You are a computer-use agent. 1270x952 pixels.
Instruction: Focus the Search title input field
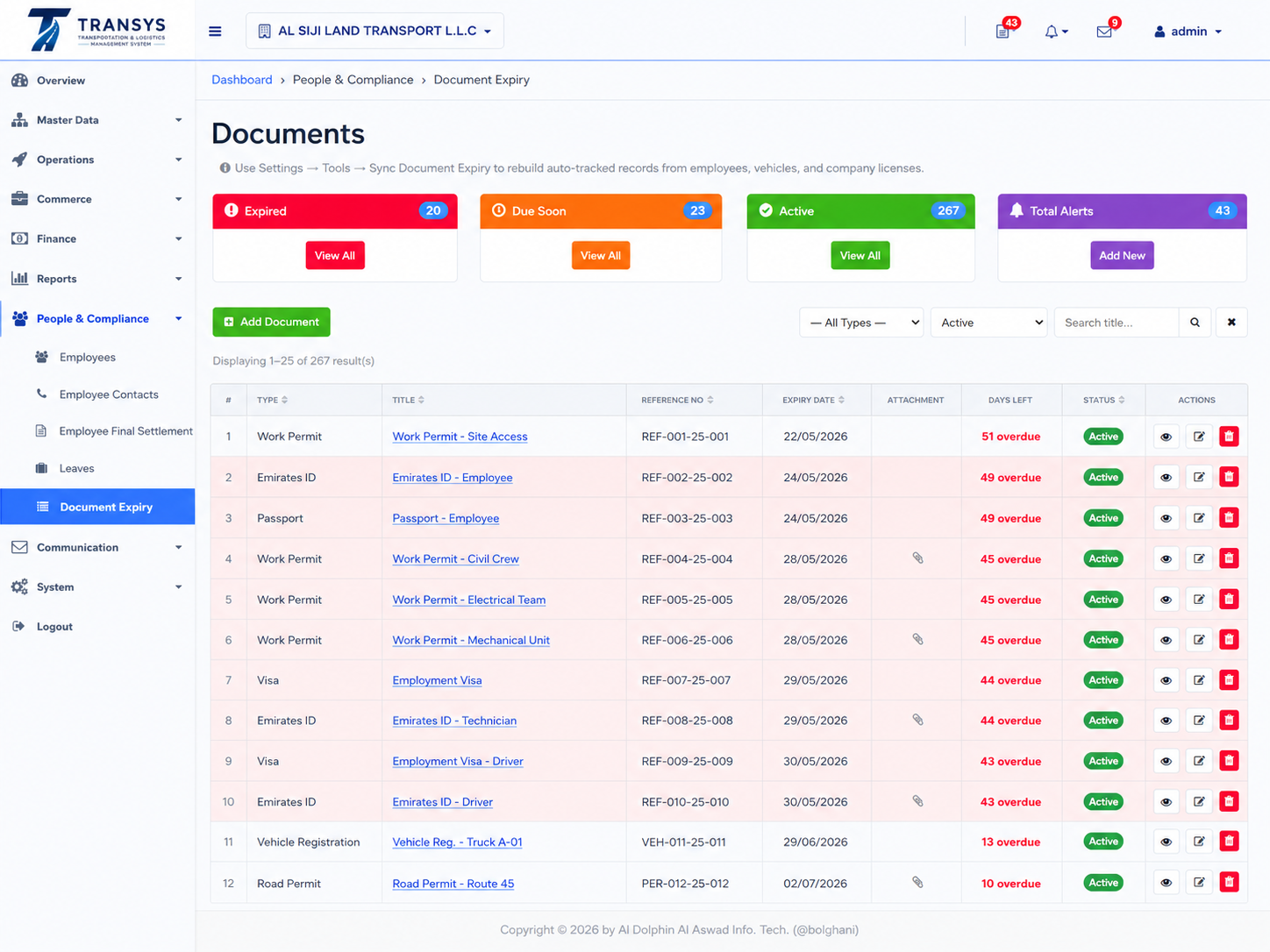(1117, 323)
